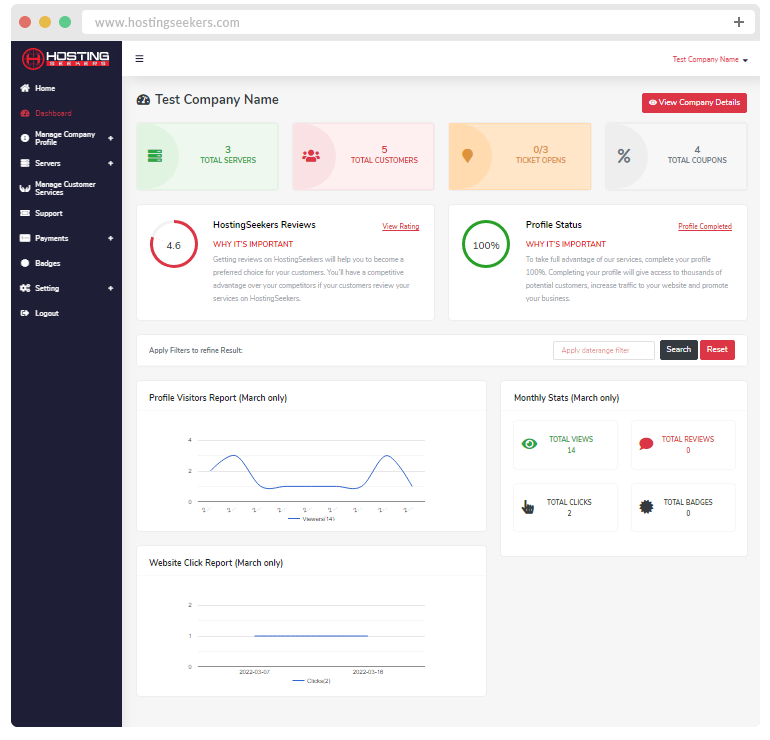This screenshot has height=740, width=770.
Task: Click the badge seal icon for Total Badges
Action: 646,507
